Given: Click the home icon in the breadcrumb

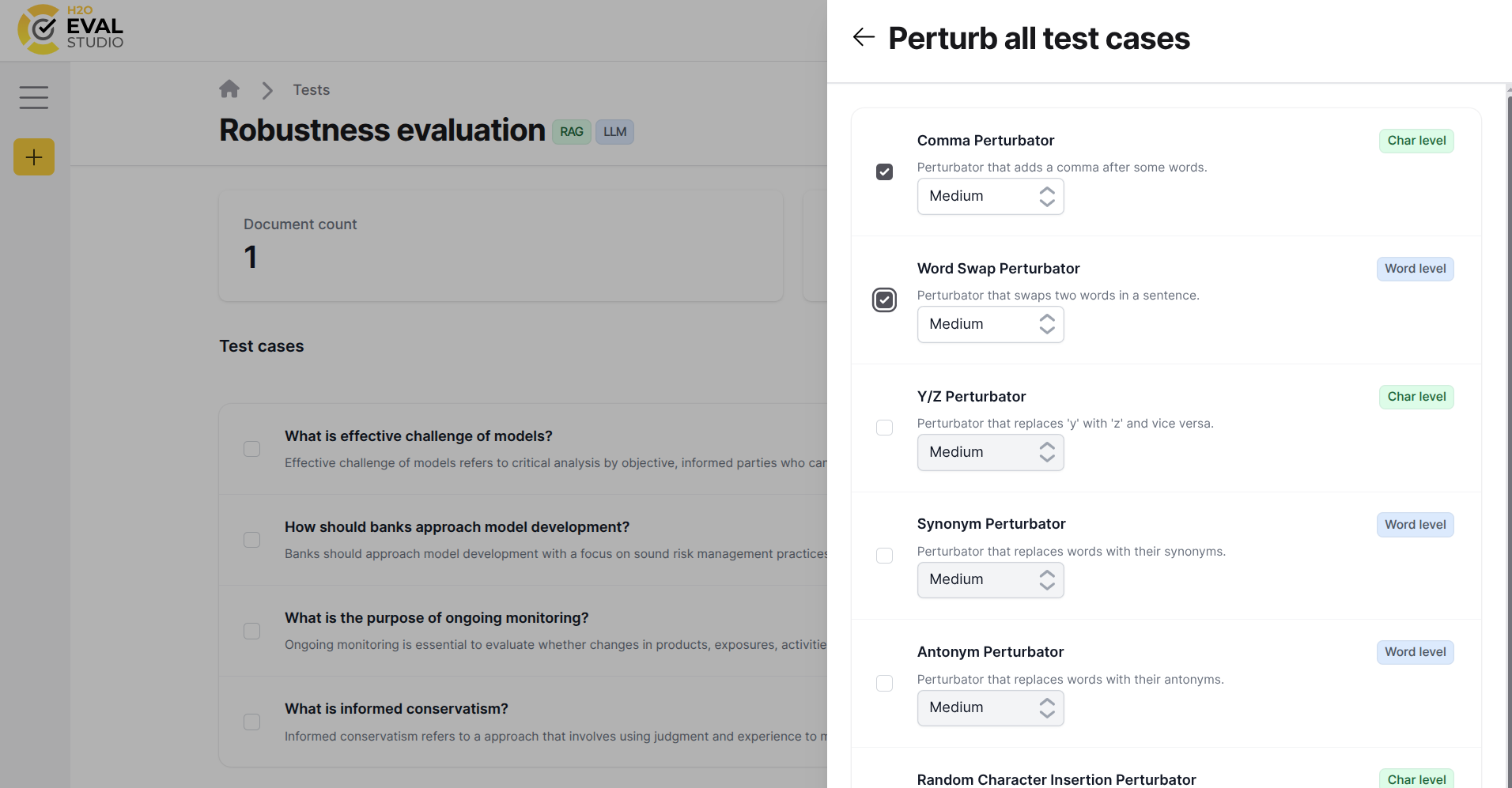Looking at the screenshot, I should point(229,89).
